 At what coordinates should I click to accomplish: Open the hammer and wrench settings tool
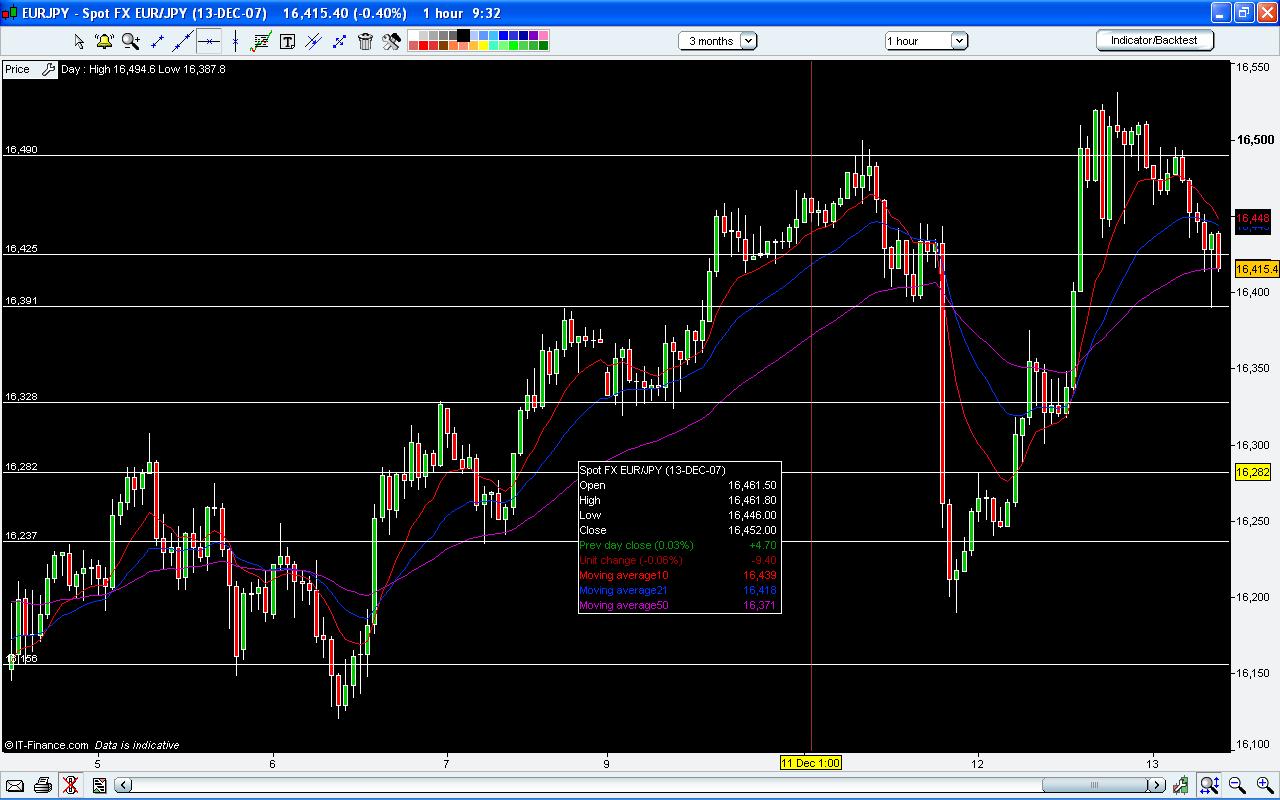pos(391,41)
